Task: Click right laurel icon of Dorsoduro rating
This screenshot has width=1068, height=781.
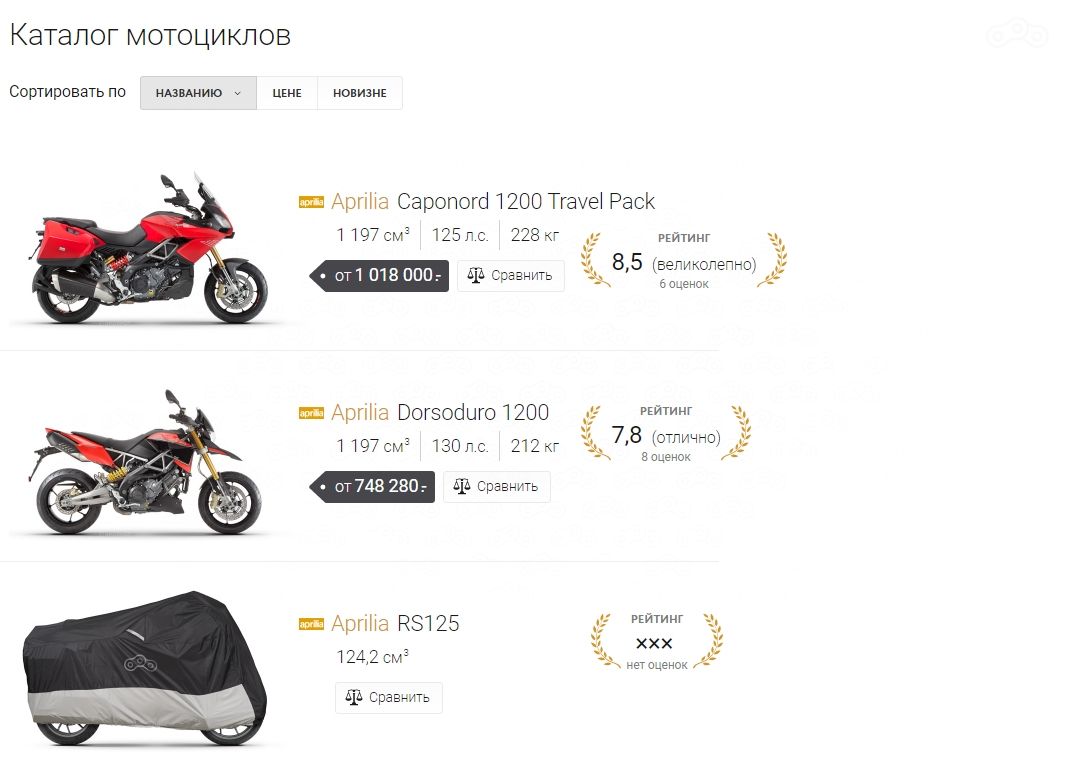Action: tap(735, 433)
